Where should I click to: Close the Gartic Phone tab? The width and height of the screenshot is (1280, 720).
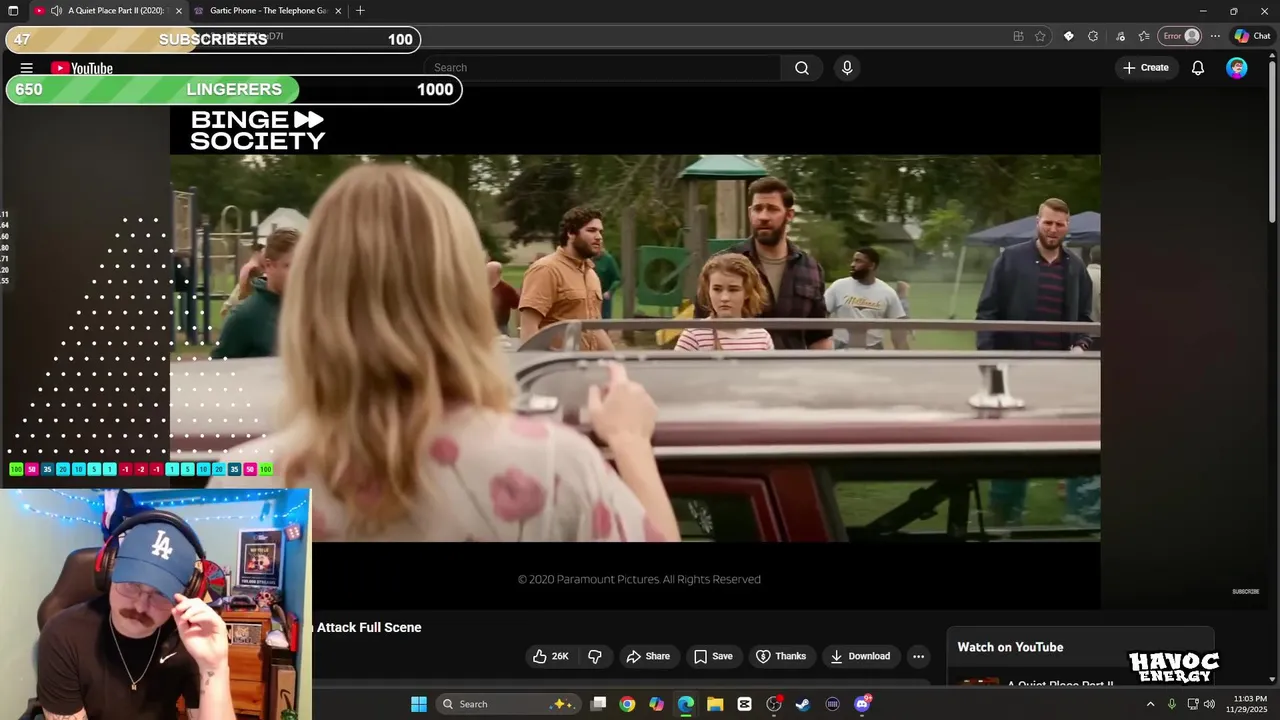338,11
